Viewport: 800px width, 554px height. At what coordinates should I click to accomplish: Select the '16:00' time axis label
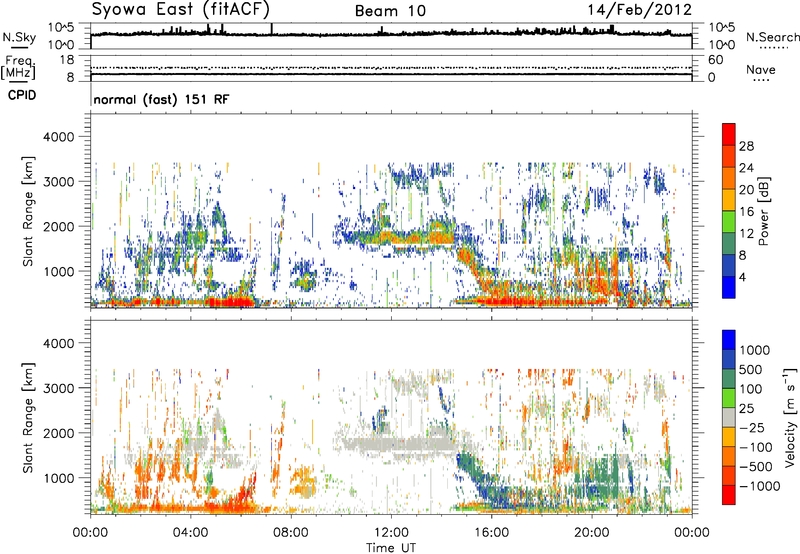(491, 533)
